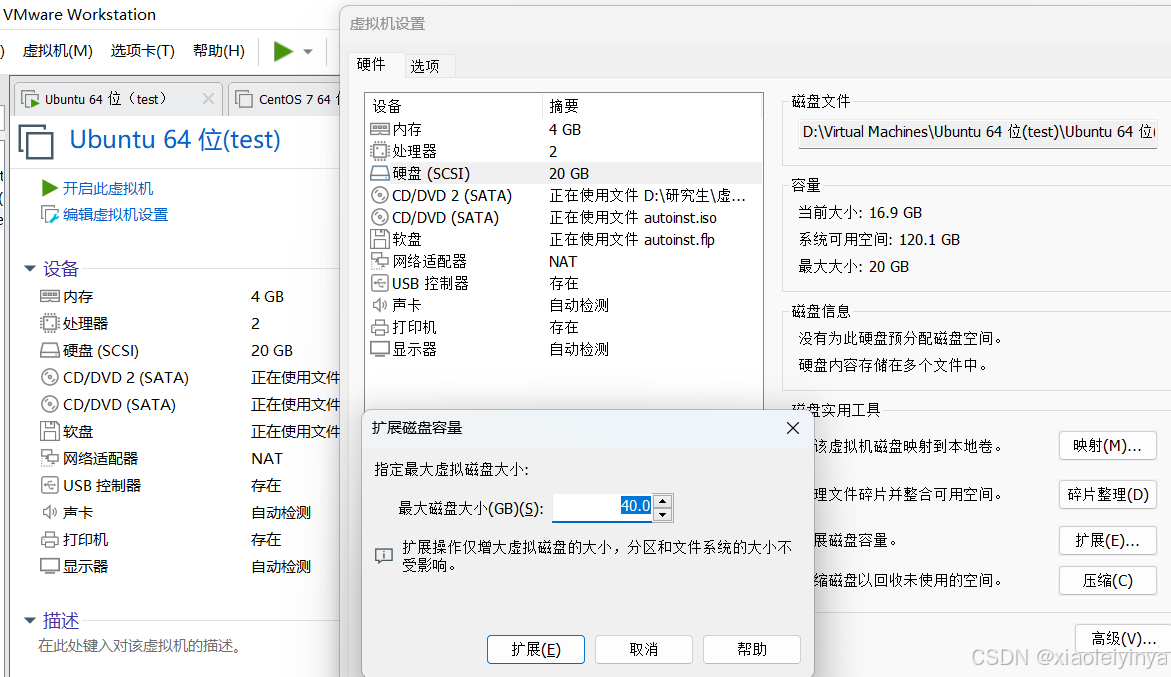Screen dimensions: 1171x677
Task: Click the info icon in expand disk dialog
Action: pyautogui.click(x=383, y=555)
